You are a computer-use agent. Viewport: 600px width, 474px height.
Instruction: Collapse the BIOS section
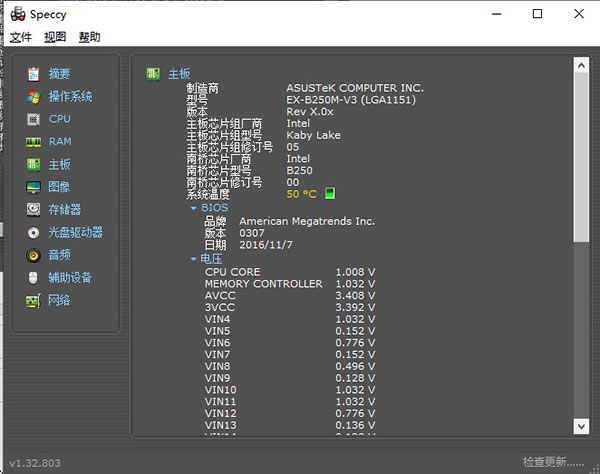194,208
